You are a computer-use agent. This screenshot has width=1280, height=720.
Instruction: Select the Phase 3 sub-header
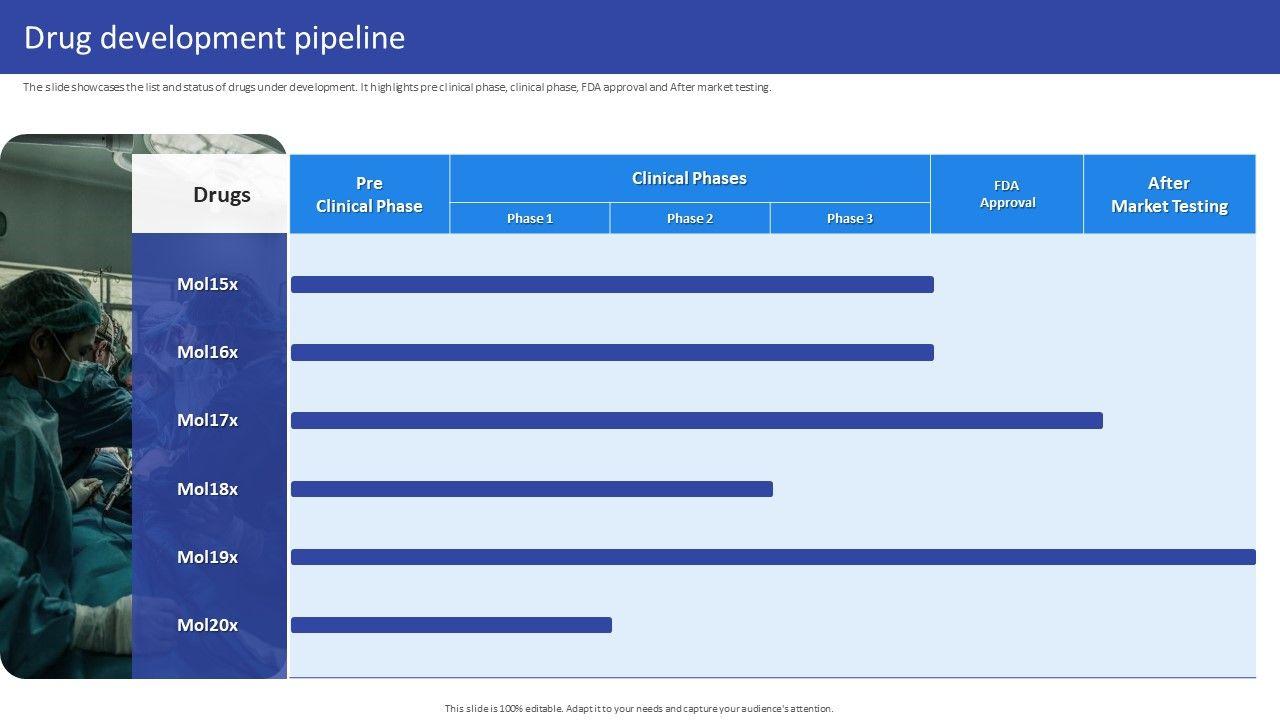pyautogui.click(x=850, y=218)
